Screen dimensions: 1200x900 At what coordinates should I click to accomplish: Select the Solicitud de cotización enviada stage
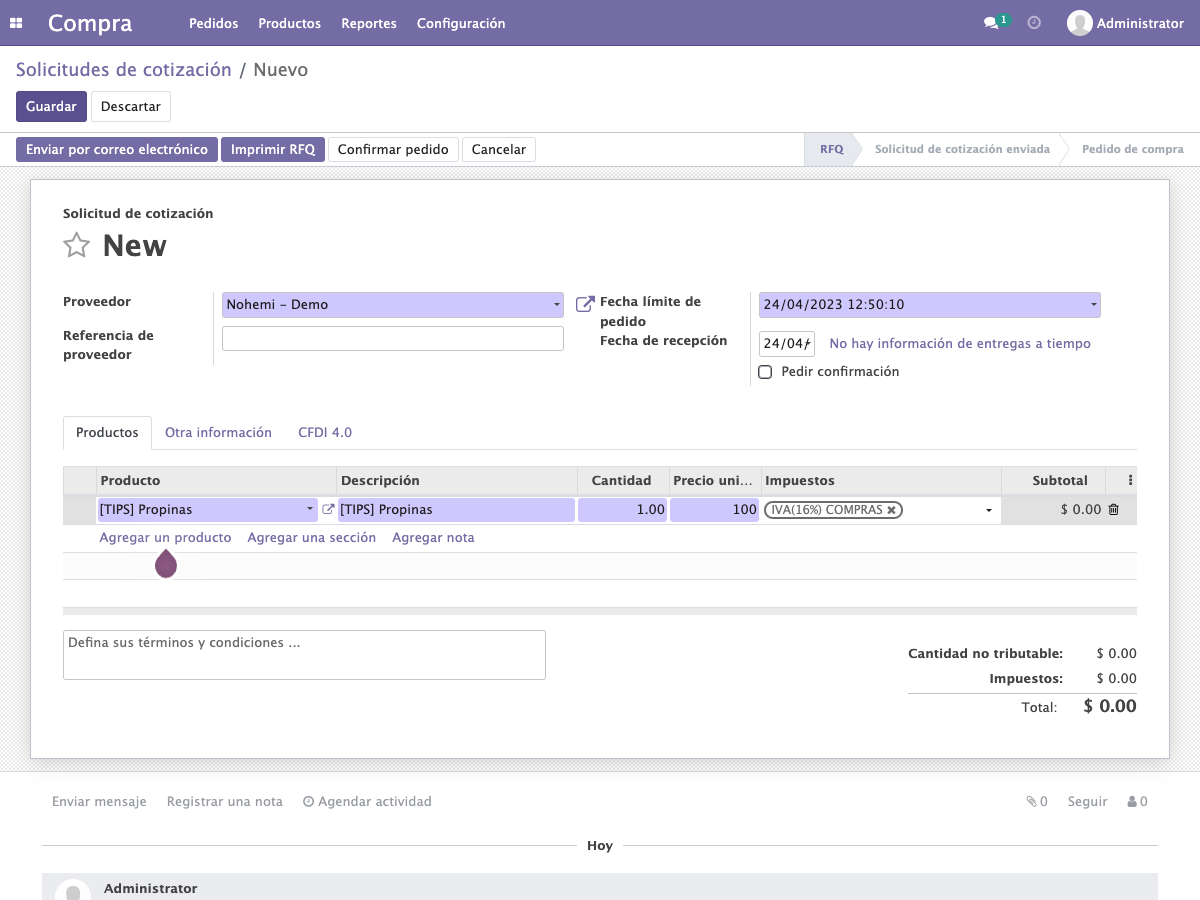click(x=962, y=150)
